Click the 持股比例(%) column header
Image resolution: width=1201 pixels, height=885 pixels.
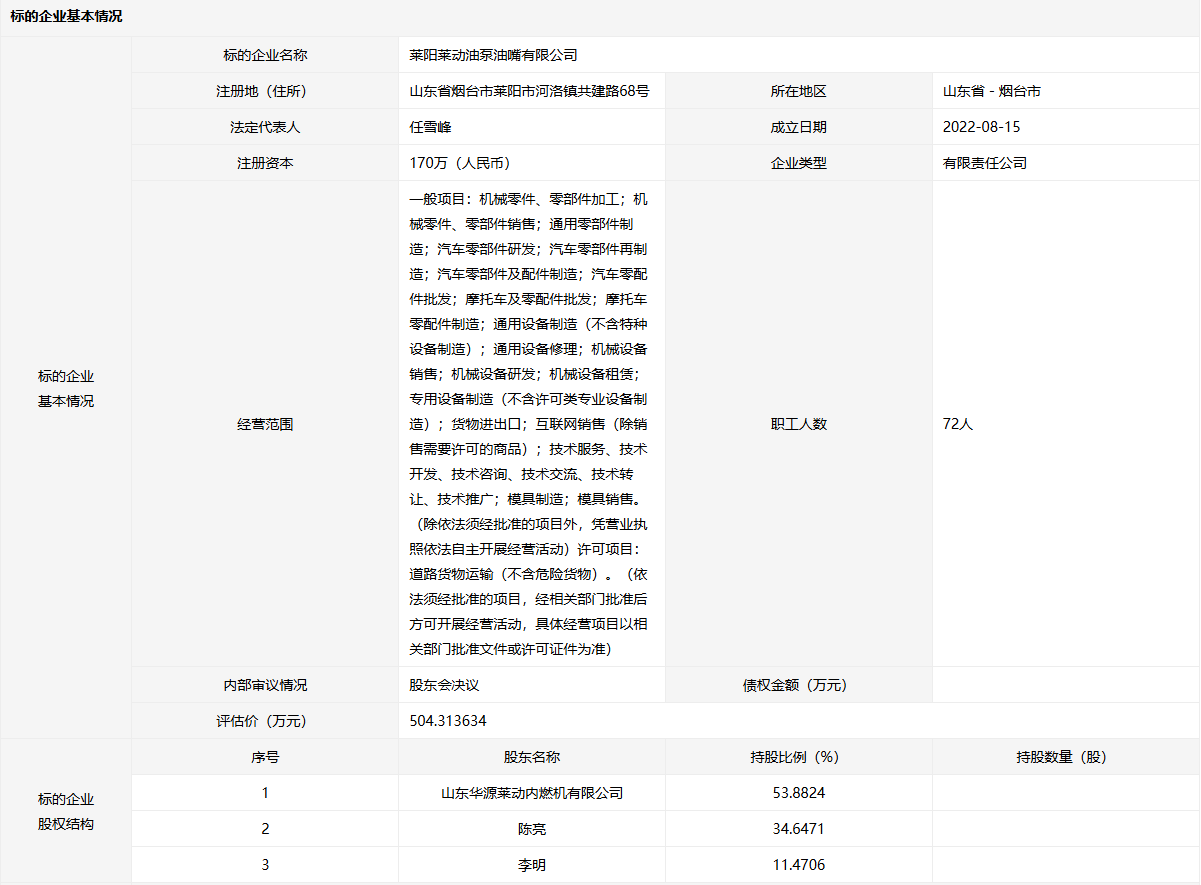798,757
